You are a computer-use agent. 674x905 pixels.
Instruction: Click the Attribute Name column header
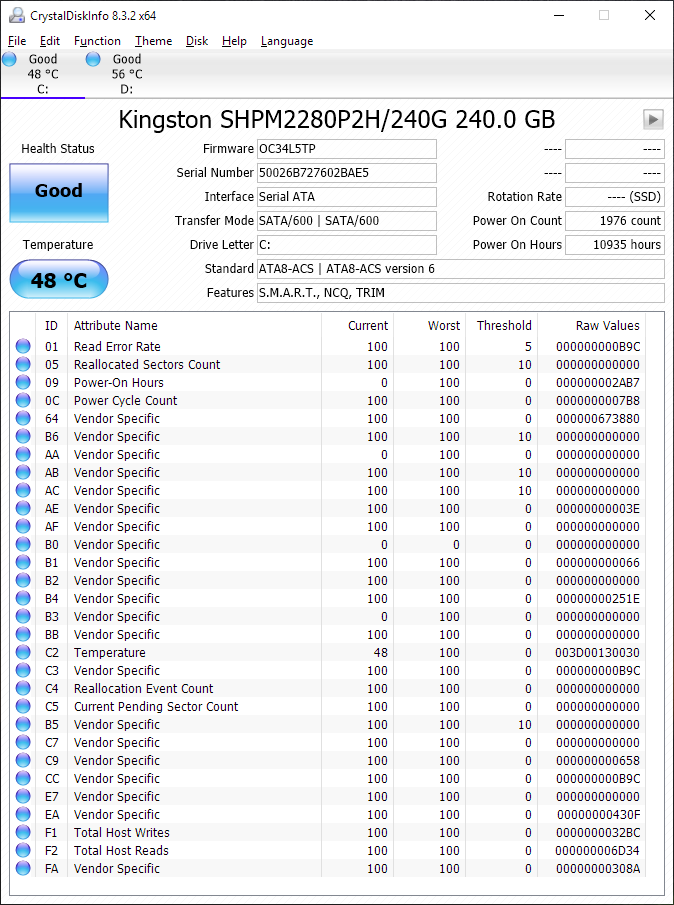pyautogui.click(x=194, y=326)
